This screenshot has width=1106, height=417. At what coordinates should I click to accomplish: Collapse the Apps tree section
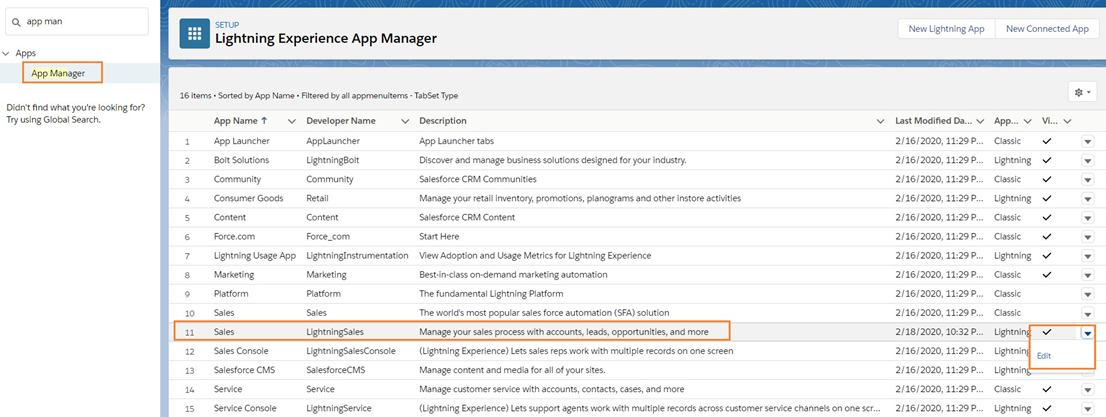[6, 53]
